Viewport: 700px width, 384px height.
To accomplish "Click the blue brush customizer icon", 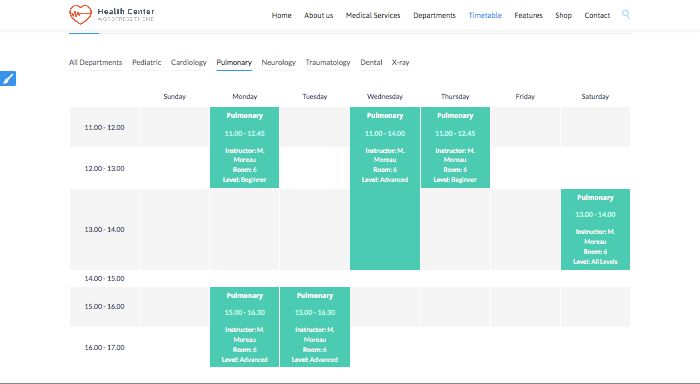I will pyautogui.click(x=8, y=78).
